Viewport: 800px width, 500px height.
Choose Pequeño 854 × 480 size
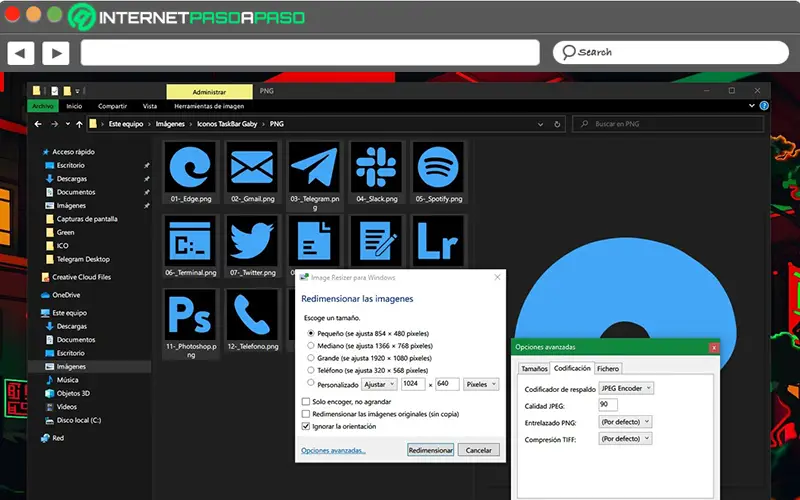click(311, 333)
